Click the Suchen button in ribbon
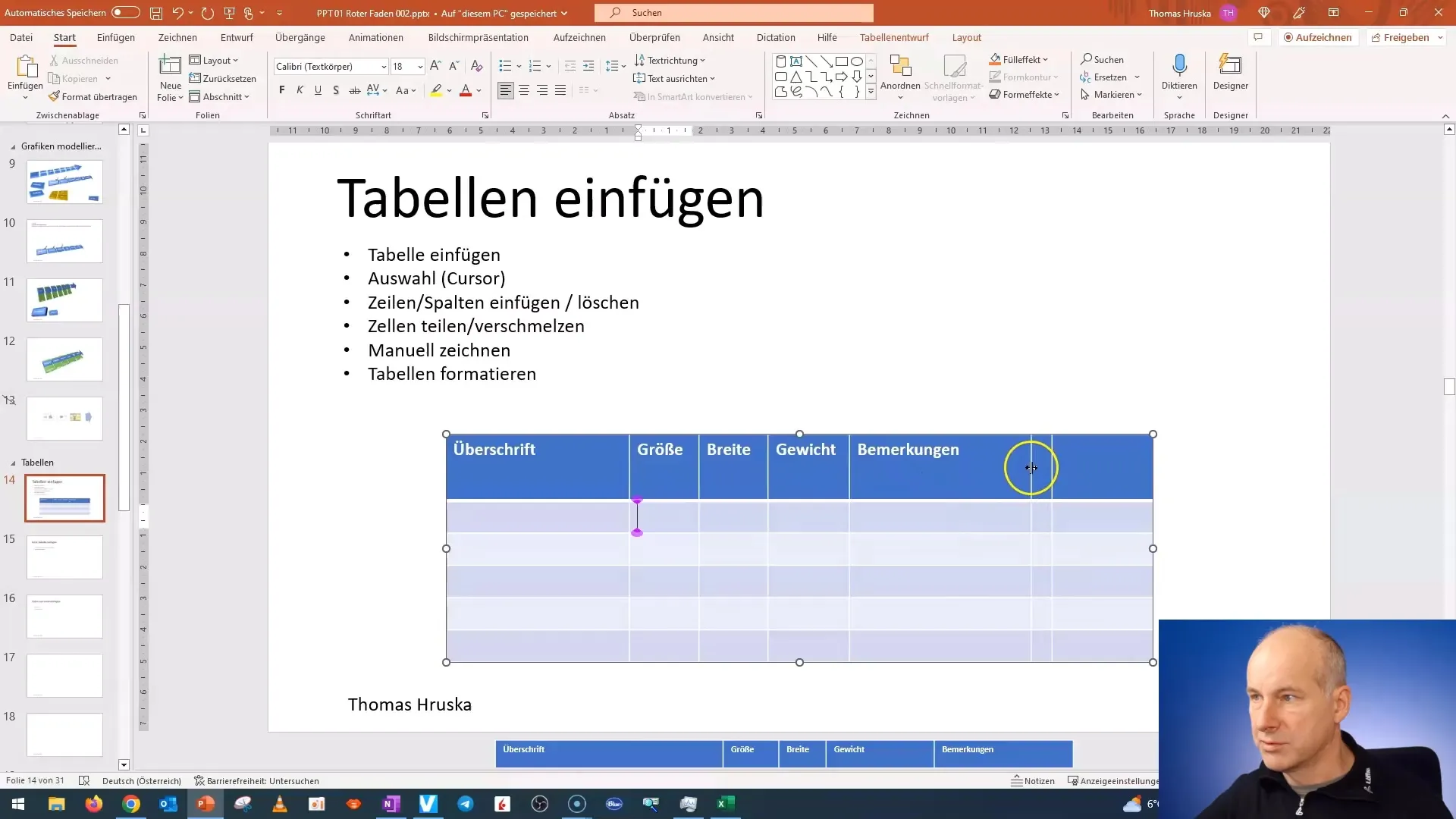 [1102, 60]
